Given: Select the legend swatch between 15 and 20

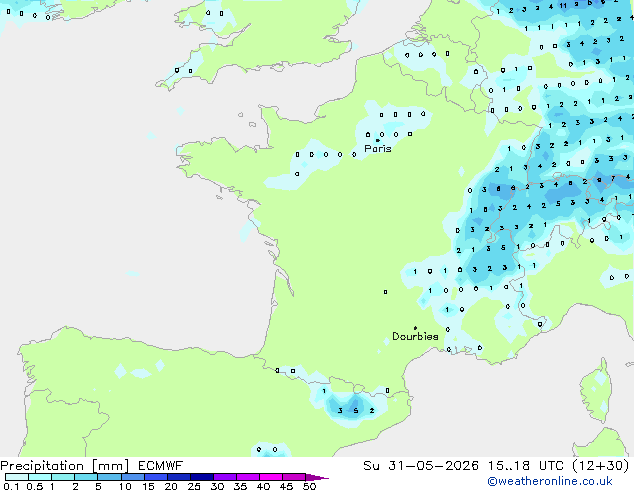Looking at the screenshot, I should [156, 477].
